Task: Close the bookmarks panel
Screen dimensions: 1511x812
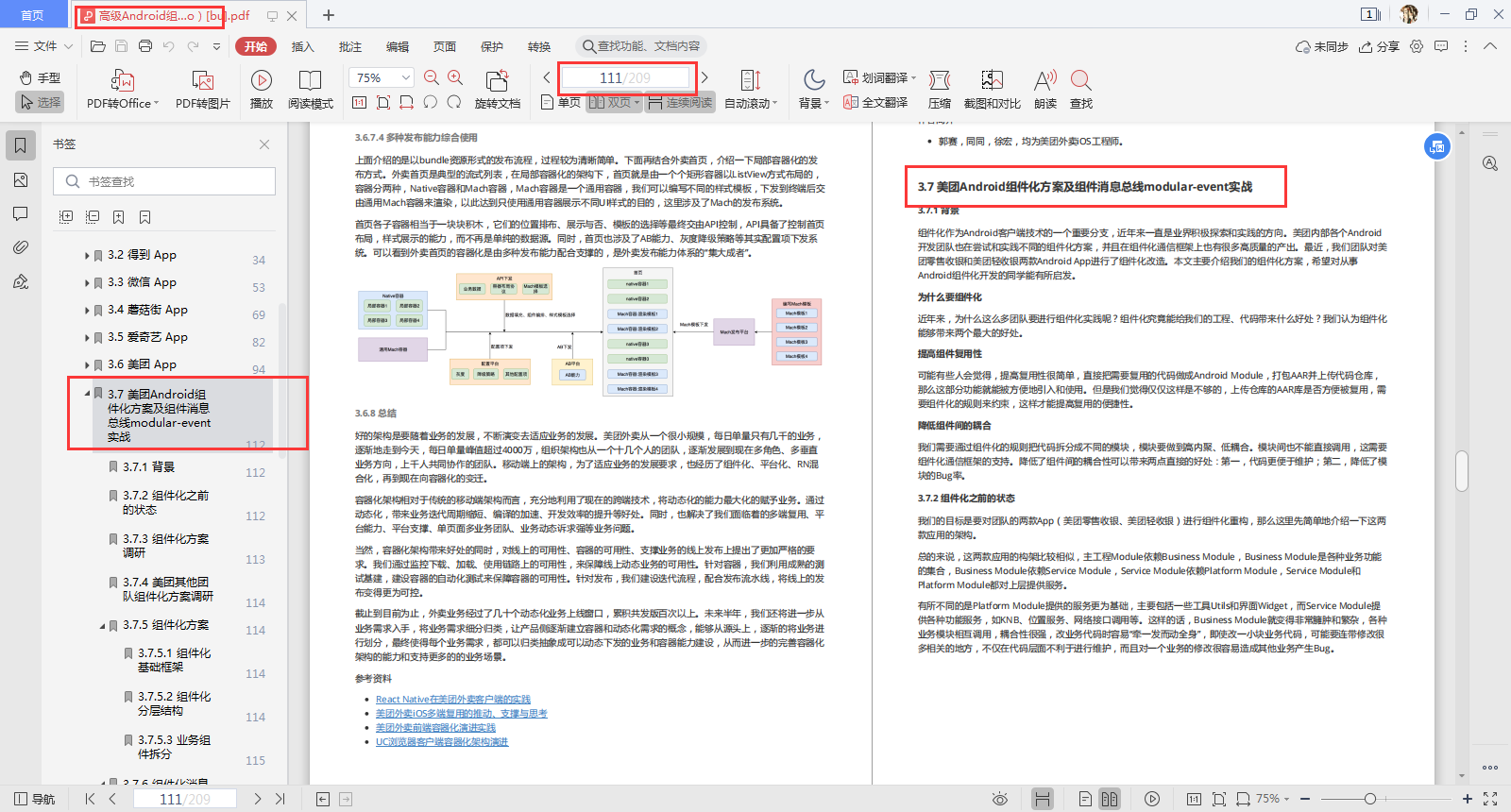Action: point(264,144)
